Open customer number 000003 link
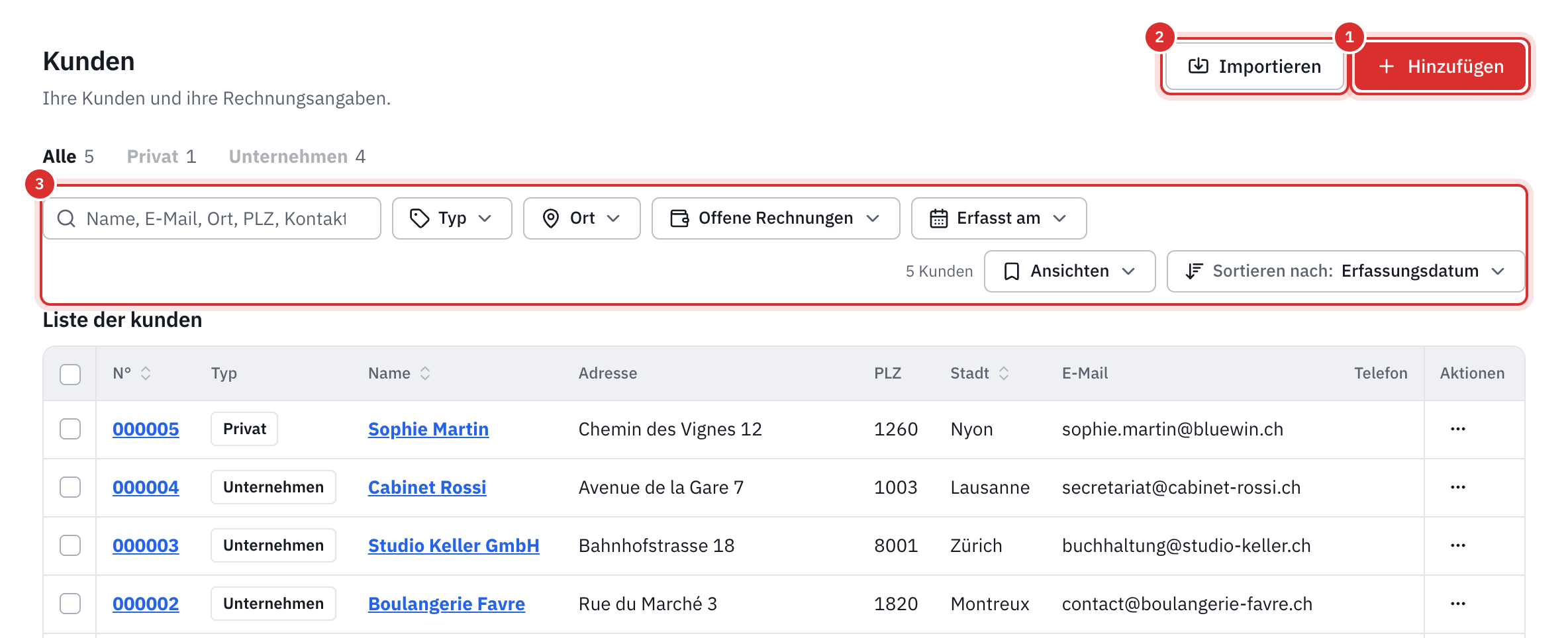This screenshot has height=638, width=1568. [x=146, y=546]
